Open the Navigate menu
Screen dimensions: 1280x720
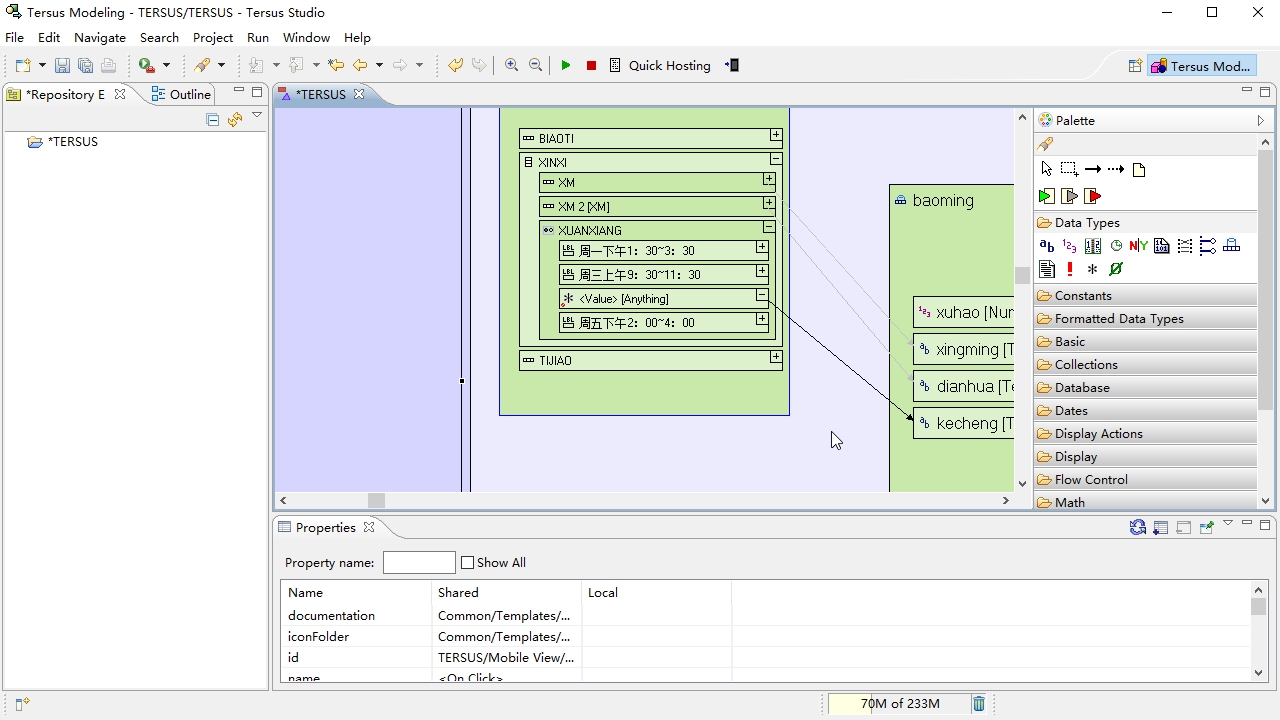[100, 37]
